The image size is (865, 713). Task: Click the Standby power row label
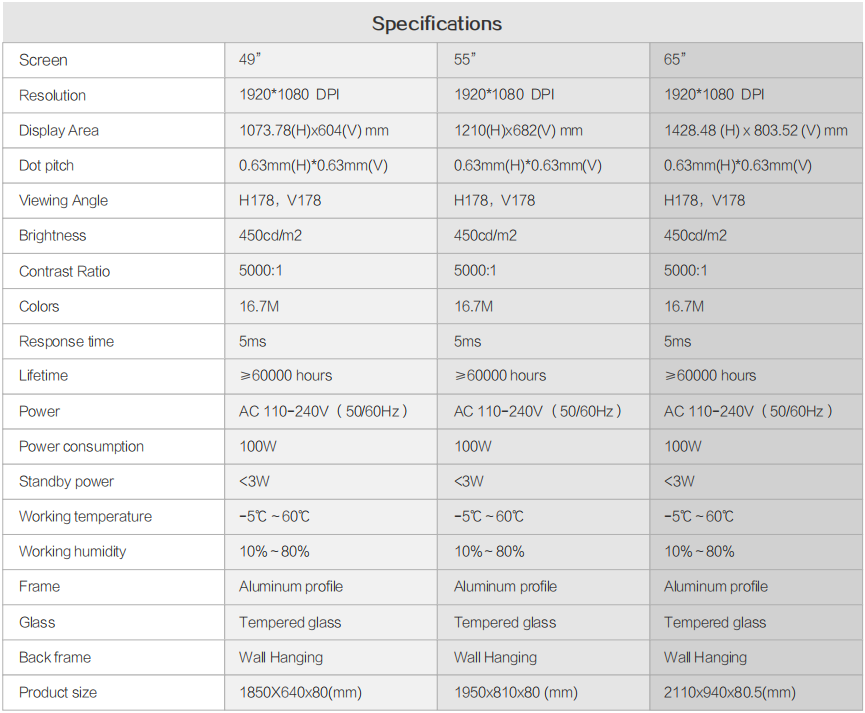(x=66, y=481)
